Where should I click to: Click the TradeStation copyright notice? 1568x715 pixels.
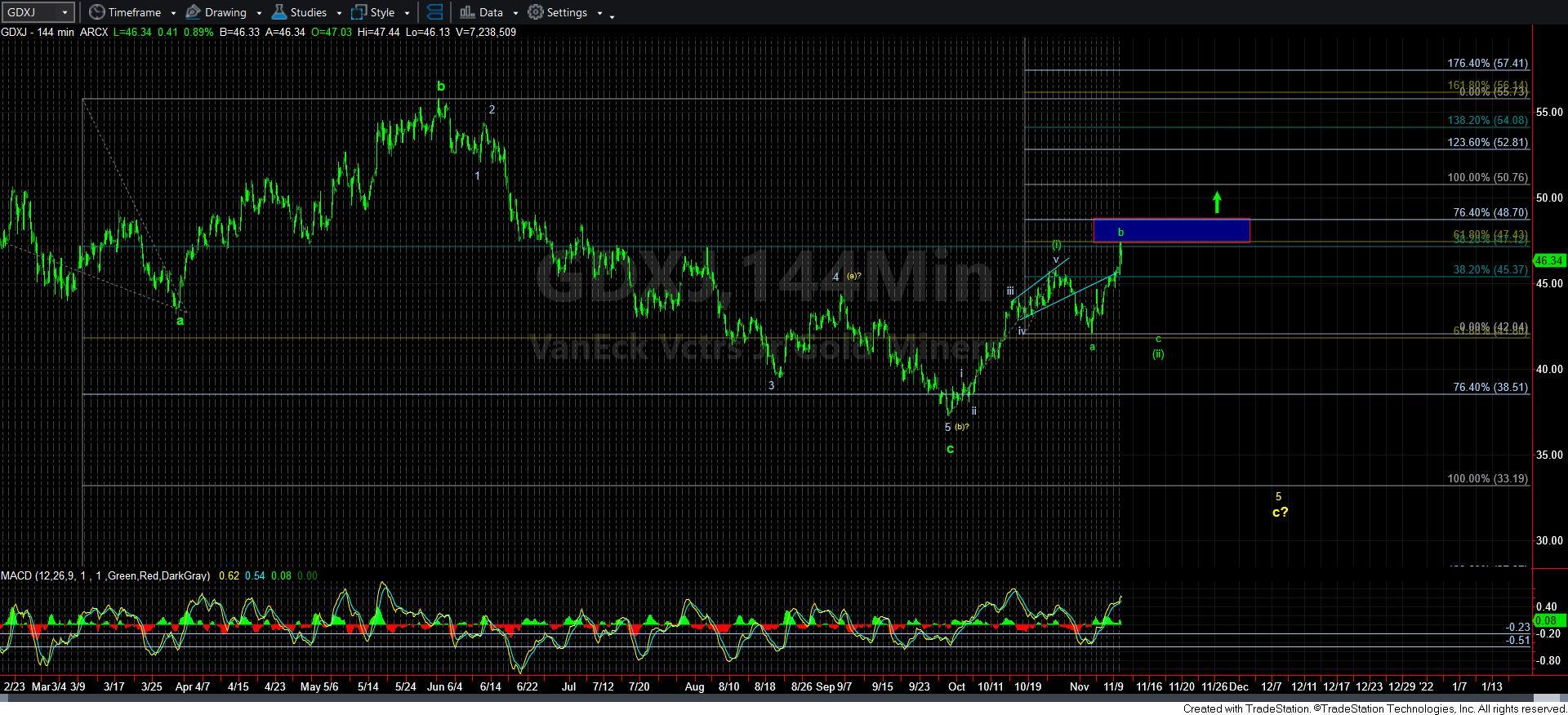[x=1374, y=708]
